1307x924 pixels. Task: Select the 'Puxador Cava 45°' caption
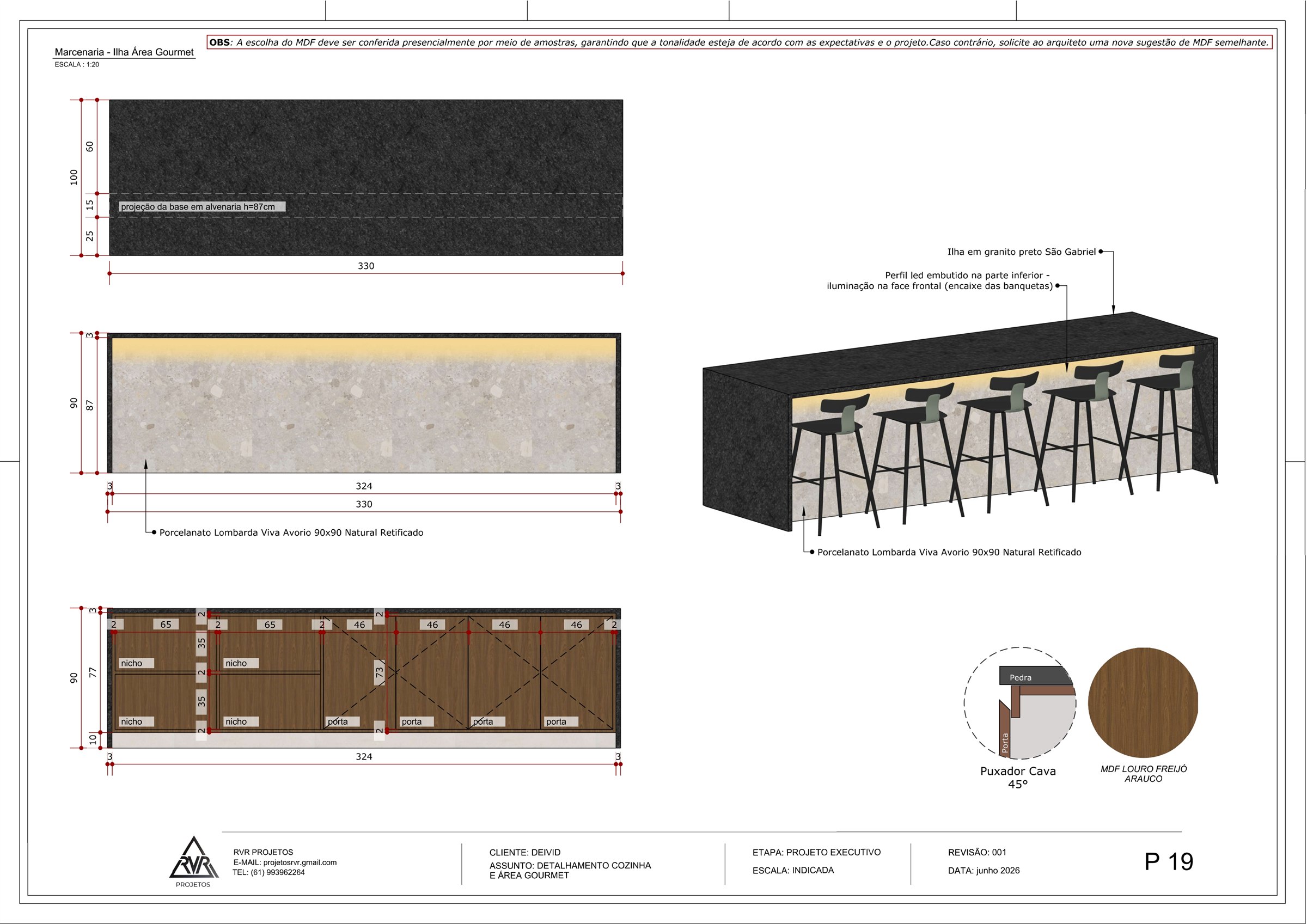[1018, 778]
